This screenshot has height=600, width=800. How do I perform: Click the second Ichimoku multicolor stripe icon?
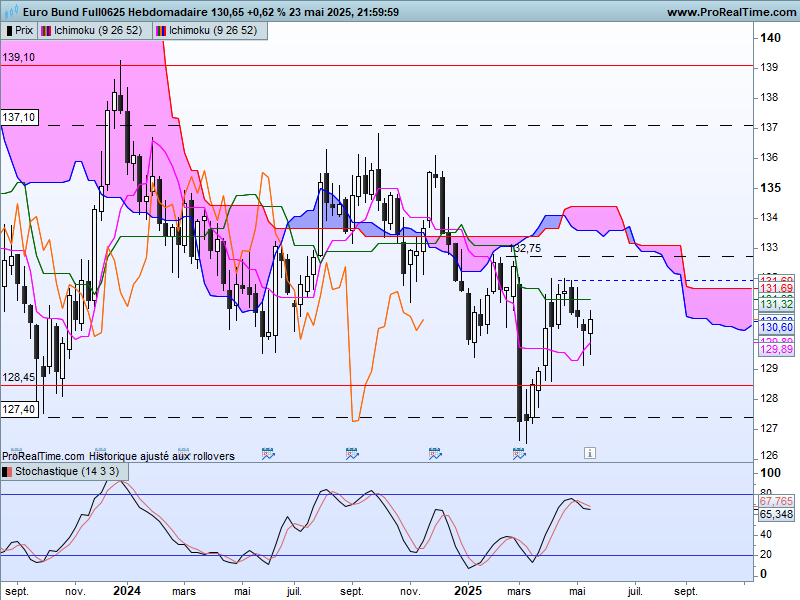tap(161, 31)
